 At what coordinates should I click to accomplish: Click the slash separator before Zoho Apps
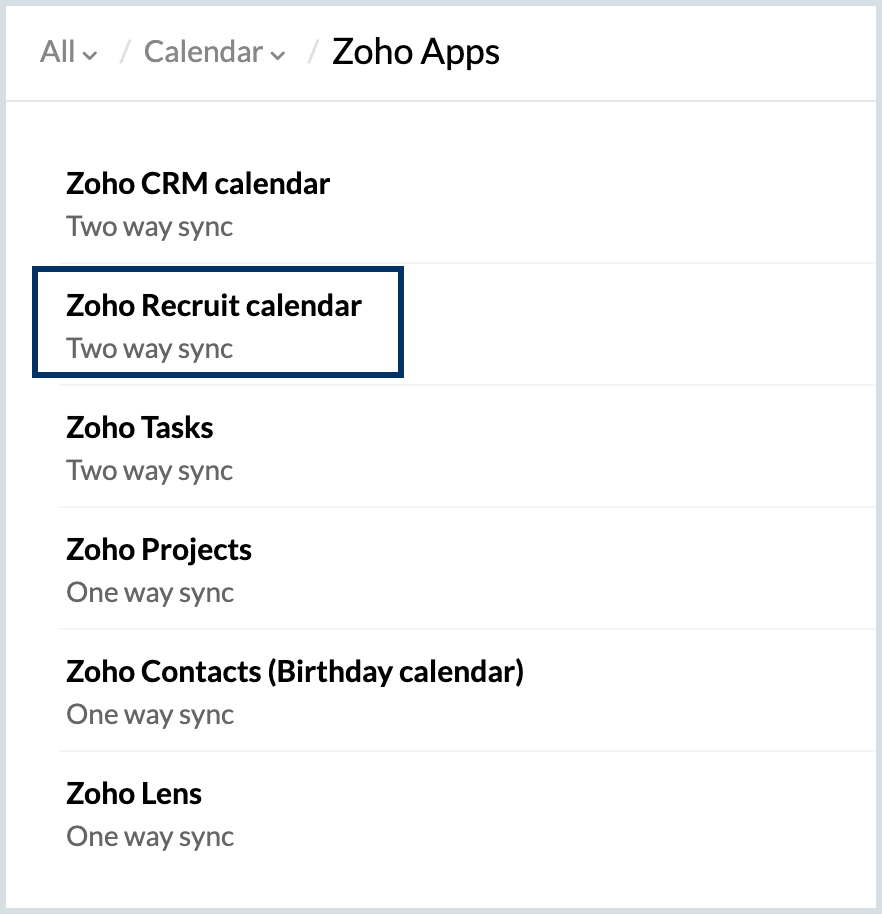[x=313, y=52]
